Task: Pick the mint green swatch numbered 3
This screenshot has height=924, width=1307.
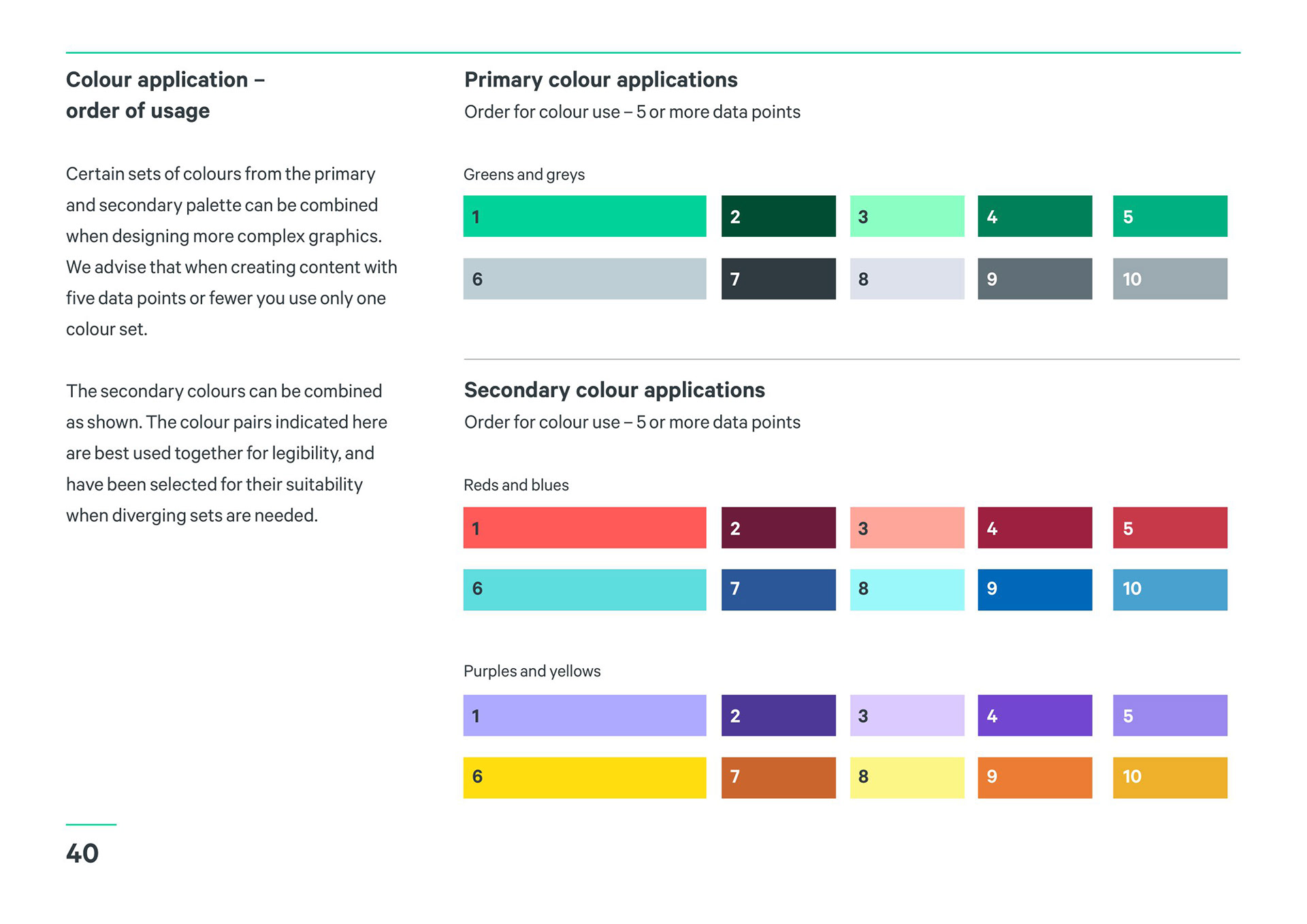Action: coord(907,216)
